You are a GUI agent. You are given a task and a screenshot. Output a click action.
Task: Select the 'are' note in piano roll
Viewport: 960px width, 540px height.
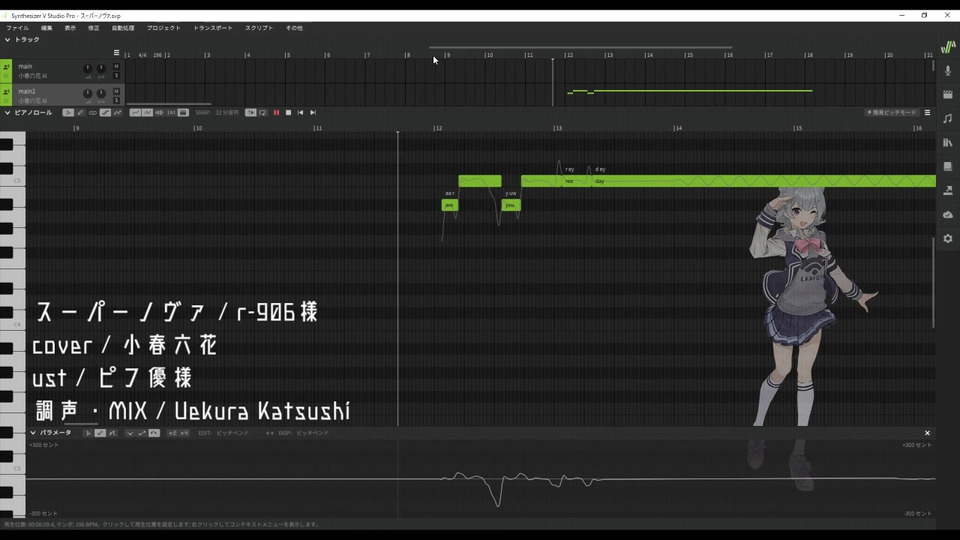coord(449,205)
